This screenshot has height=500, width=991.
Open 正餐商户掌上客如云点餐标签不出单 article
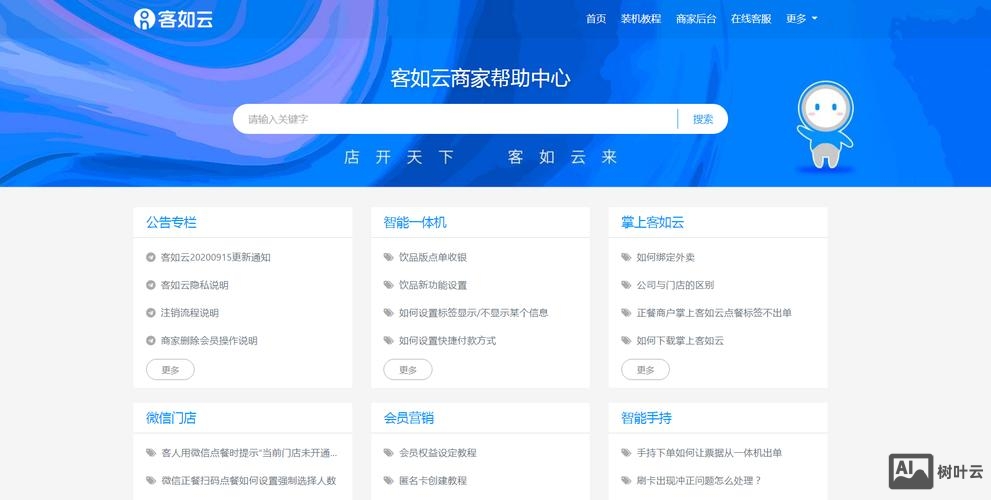(714, 313)
